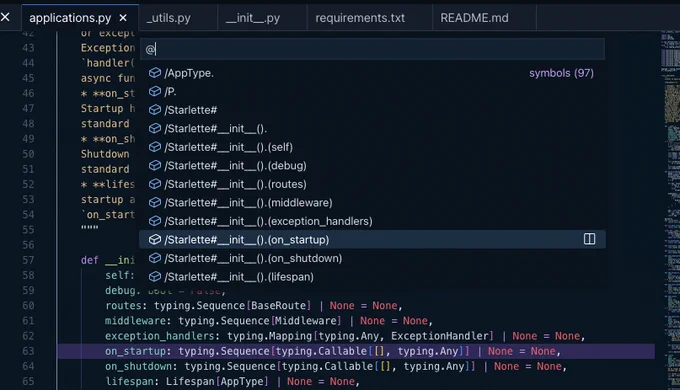Click the X icon left of tabs

tap(5, 17)
